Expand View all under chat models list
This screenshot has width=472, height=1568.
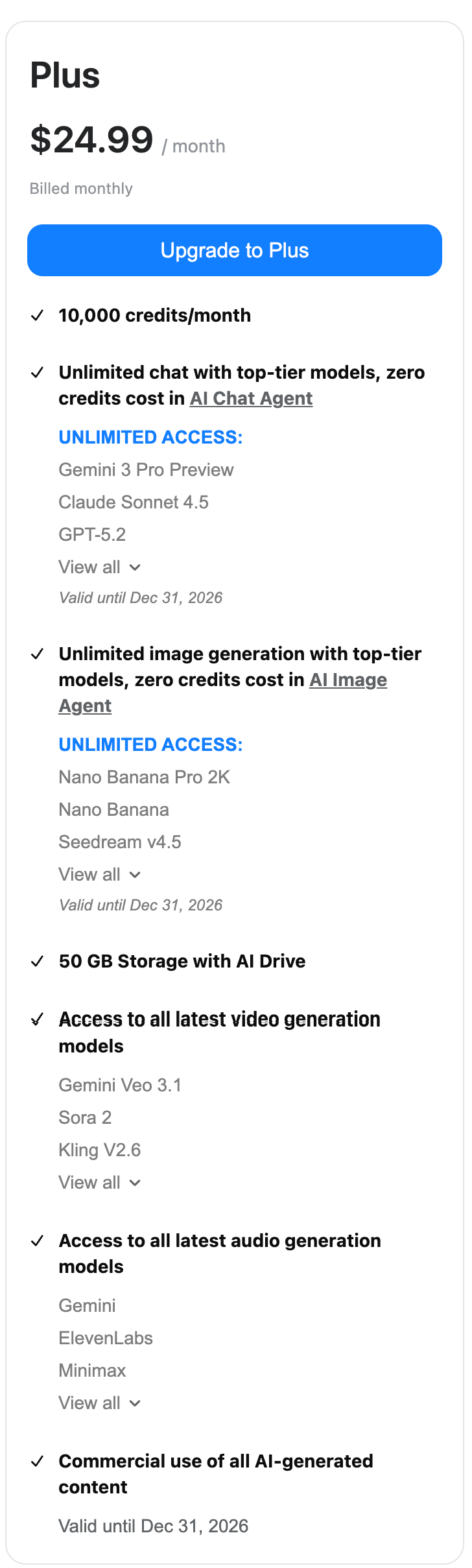click(x=100, y=567)
